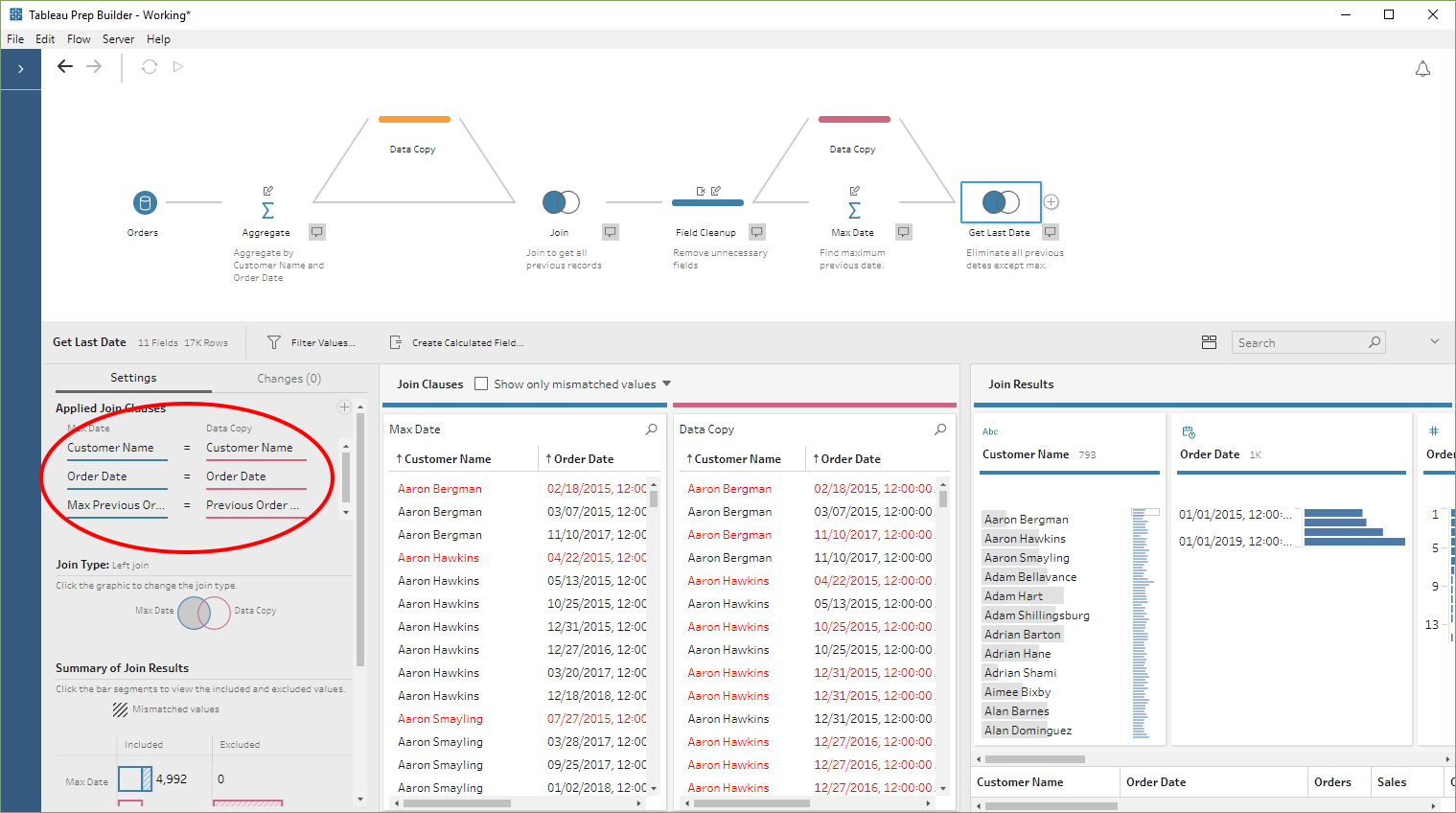The image size is (1456, 813).
Task: Toggle the Data Copy circle in join type diagram
Action: 221,613
